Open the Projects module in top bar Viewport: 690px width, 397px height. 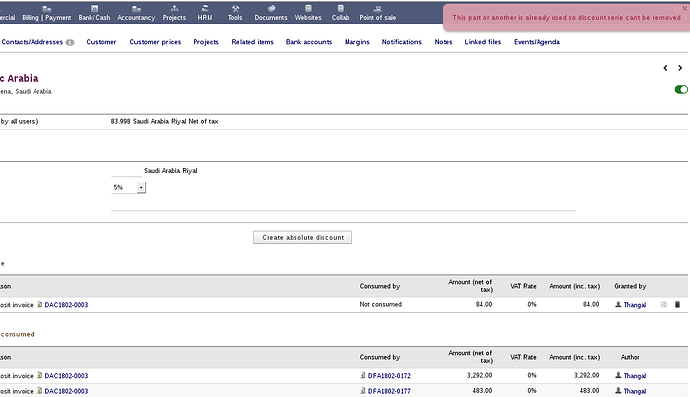174,13
